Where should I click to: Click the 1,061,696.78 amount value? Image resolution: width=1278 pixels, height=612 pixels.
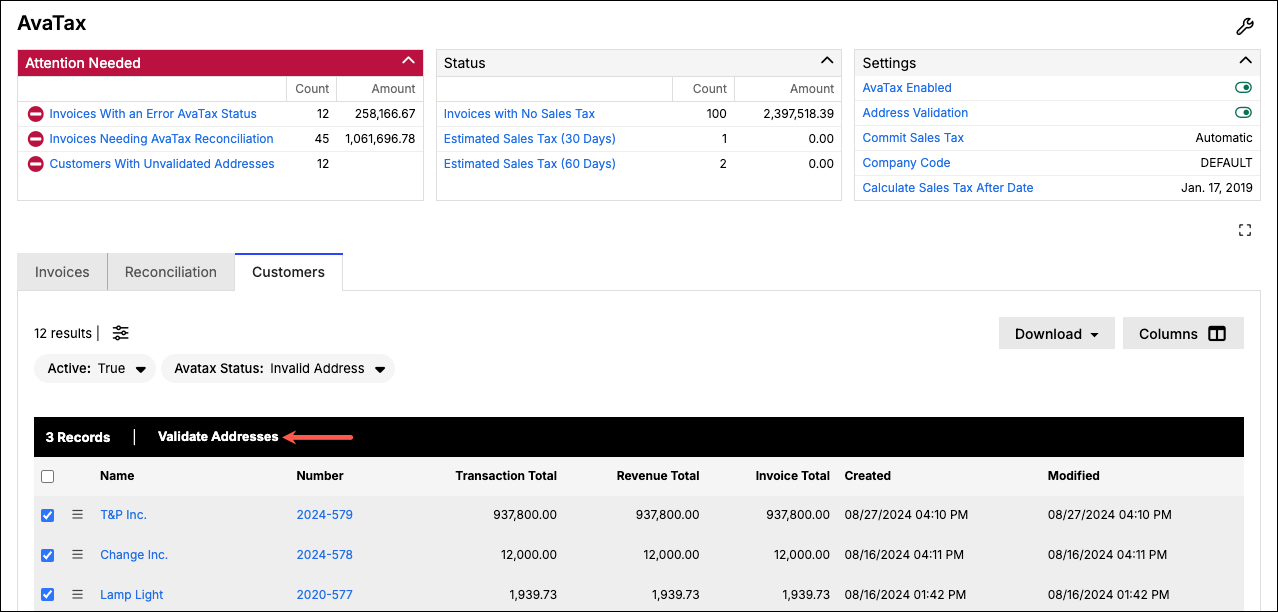pos(380,139)
